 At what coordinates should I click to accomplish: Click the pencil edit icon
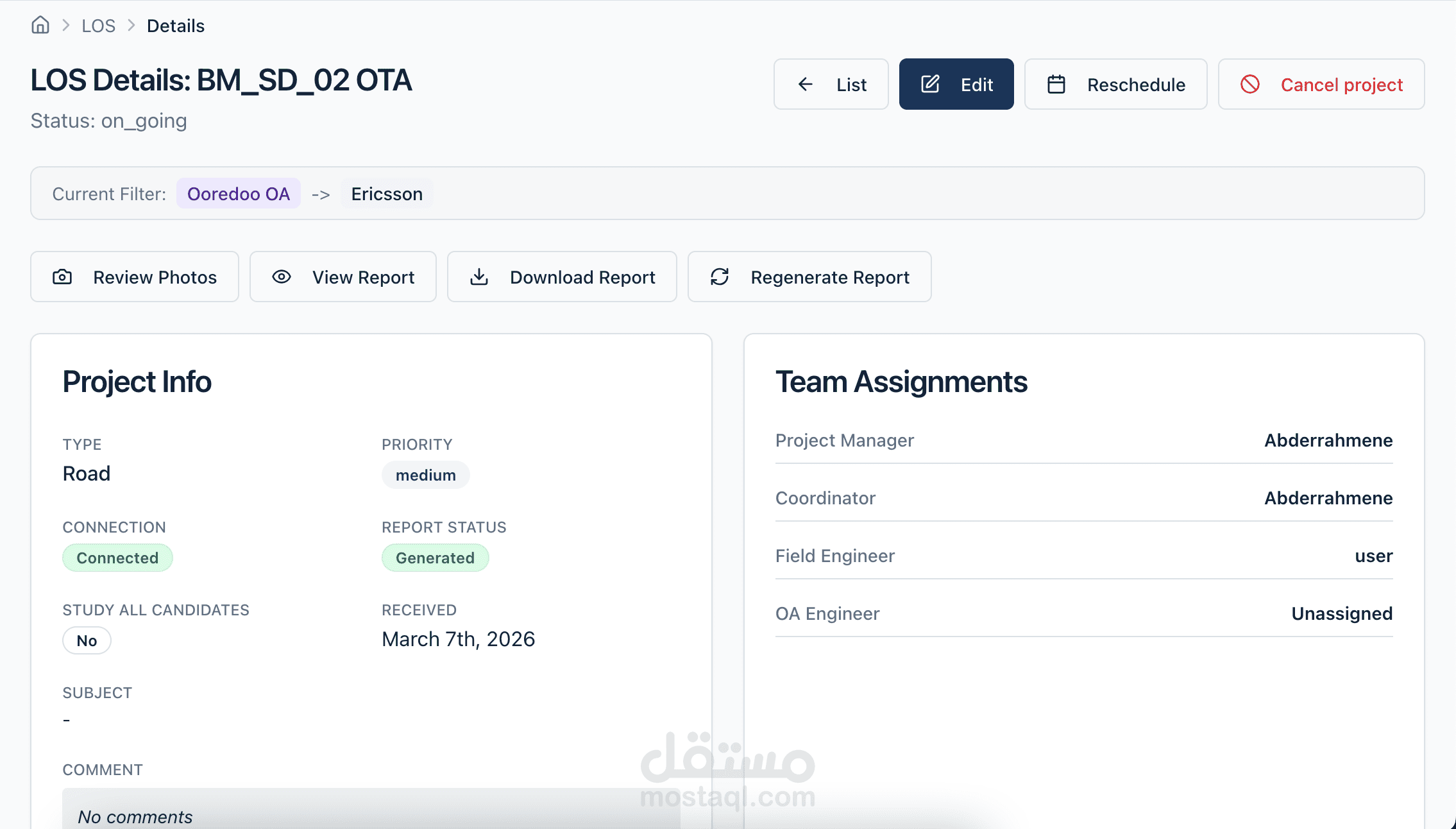(930, 84)
